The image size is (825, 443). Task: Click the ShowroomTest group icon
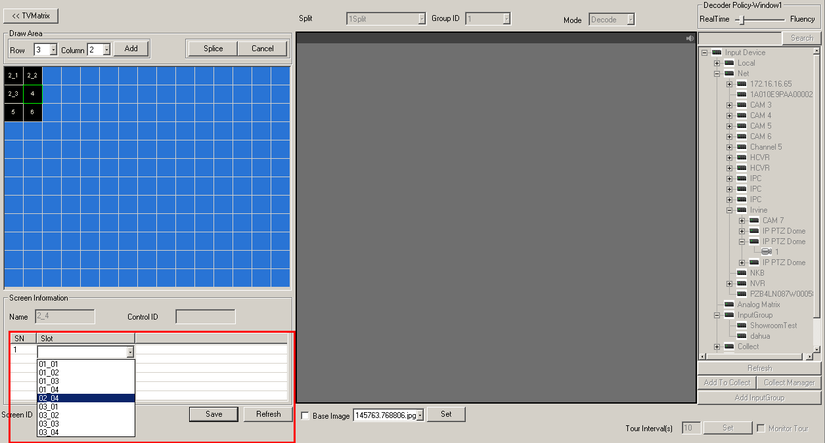pyautogui.click(x=741, y=326)
